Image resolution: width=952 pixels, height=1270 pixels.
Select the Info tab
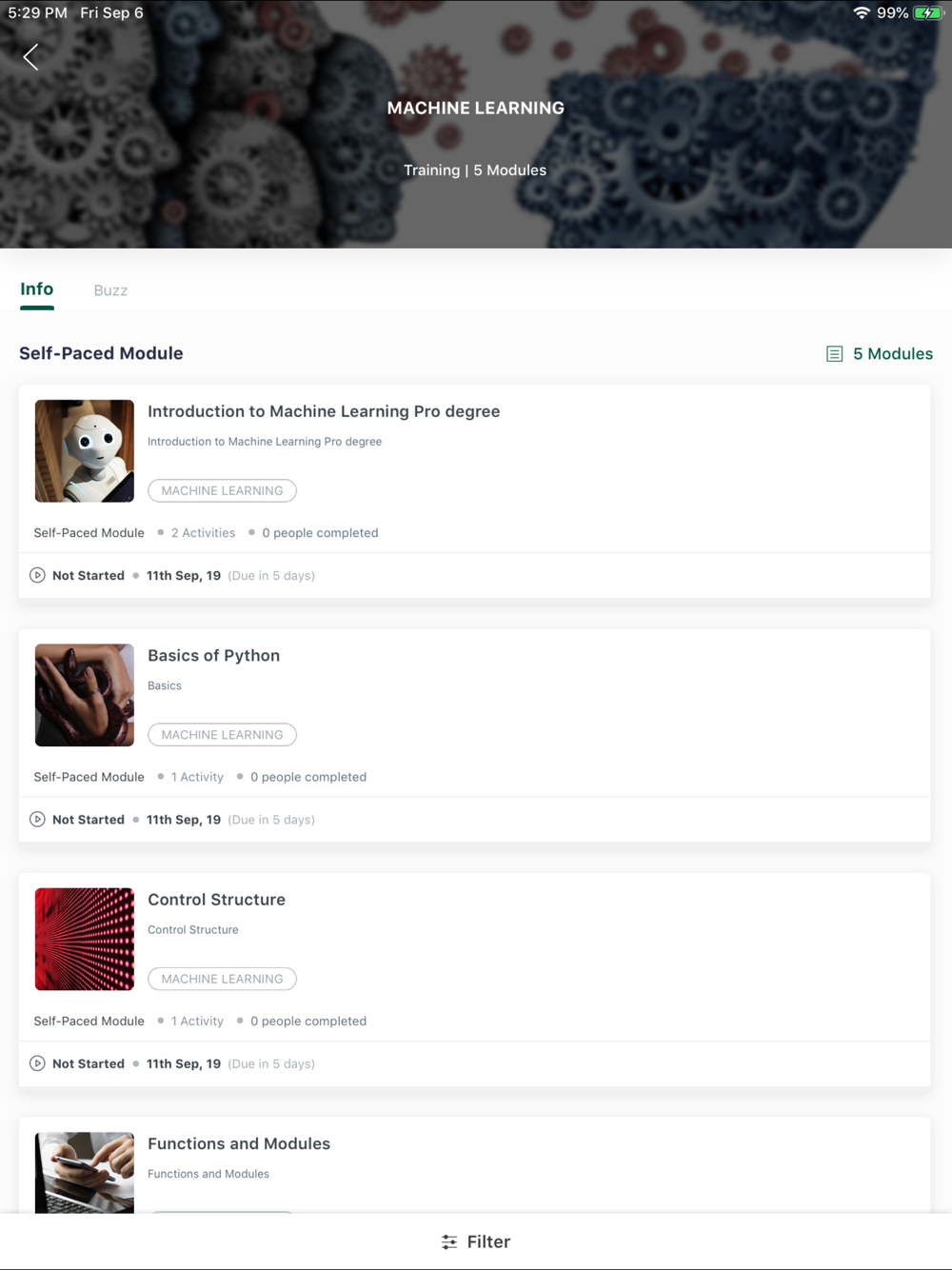[x=37, y=289]
